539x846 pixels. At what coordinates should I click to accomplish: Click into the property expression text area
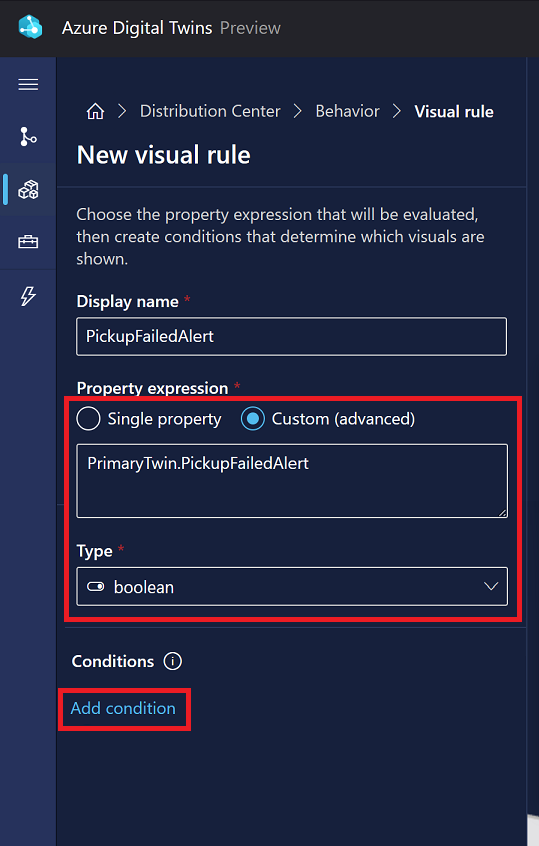coord(292,481)
